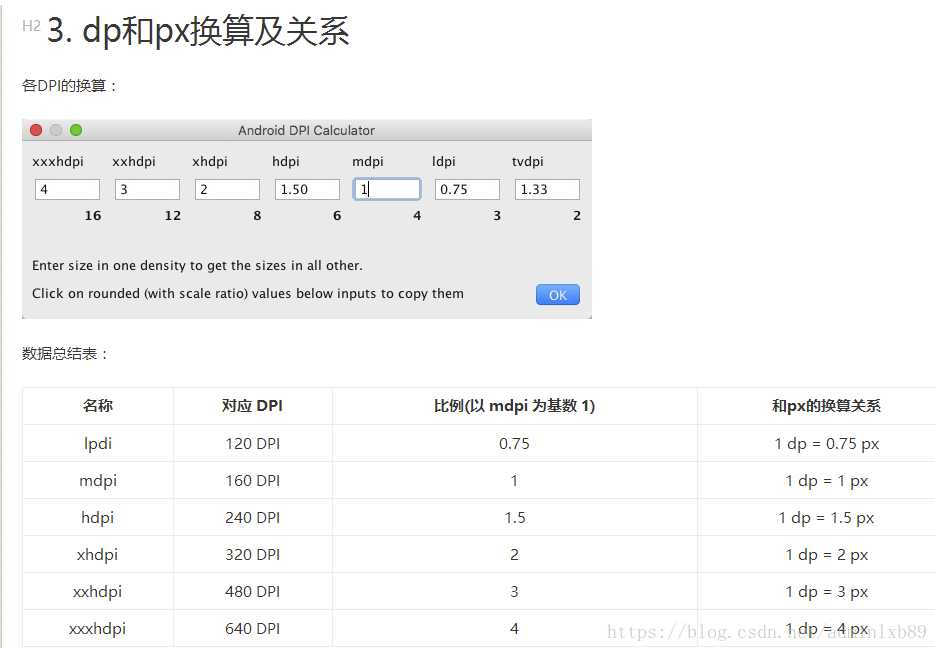The image size is (935, 648).
Task: Click the '240 DPI' table cell
Action: pos(253,517)
